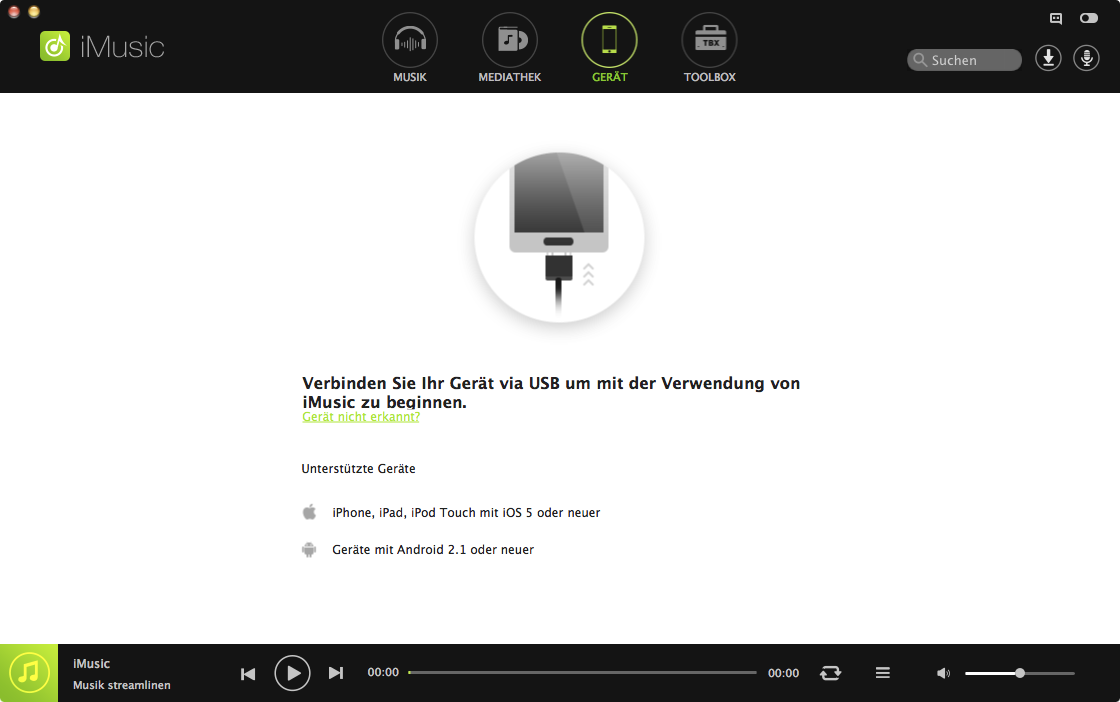Screen dimensions: 1120x702
Task: Click the Apple logo icon
Action: (309, 512)
